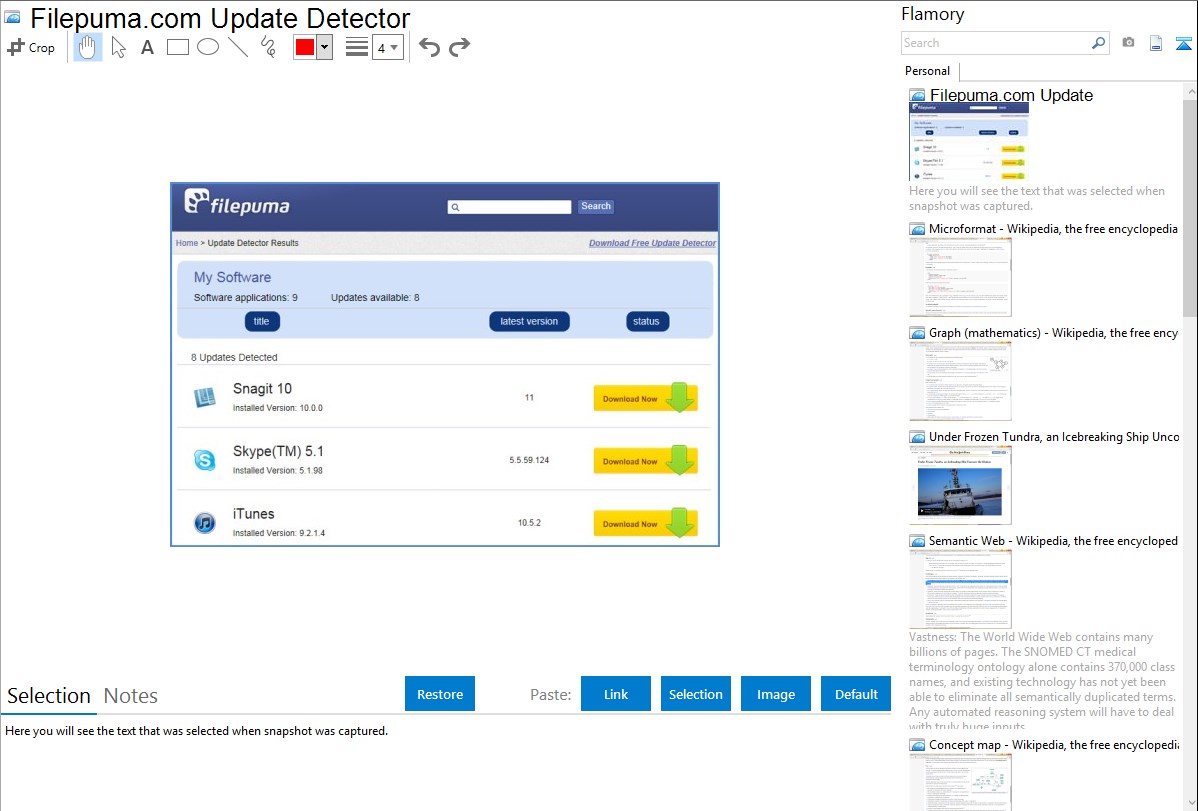Open the Notes tab
The width and height of the screenshot is (1198, 811).
131,696
